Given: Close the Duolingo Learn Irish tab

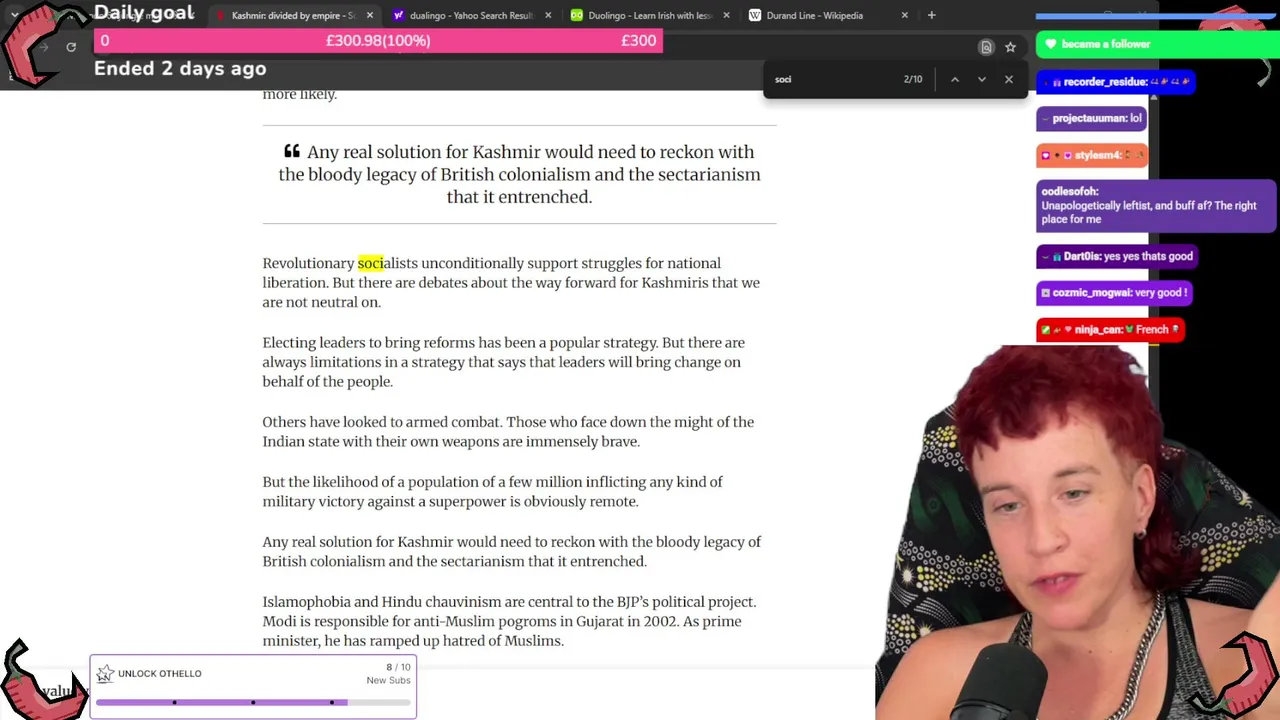Looking at the screenshot, I should (726, 15).
